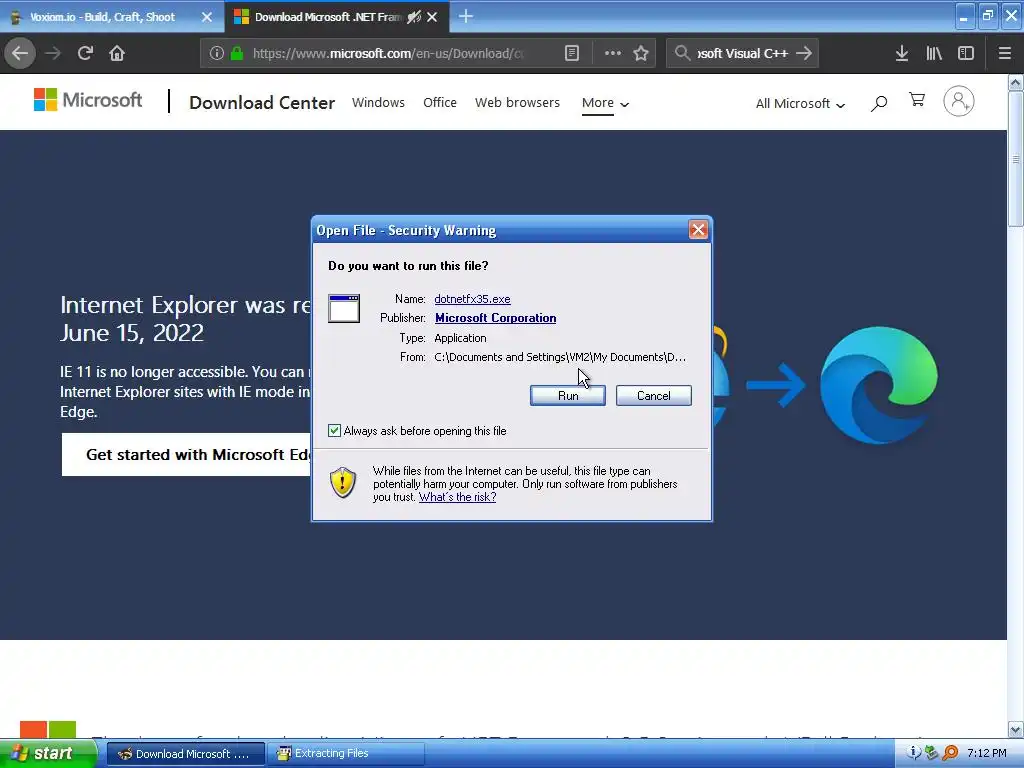Open page actions three-dots menu
The height and width of the screenshot is (768, 1024).
[x=613, y=53]
